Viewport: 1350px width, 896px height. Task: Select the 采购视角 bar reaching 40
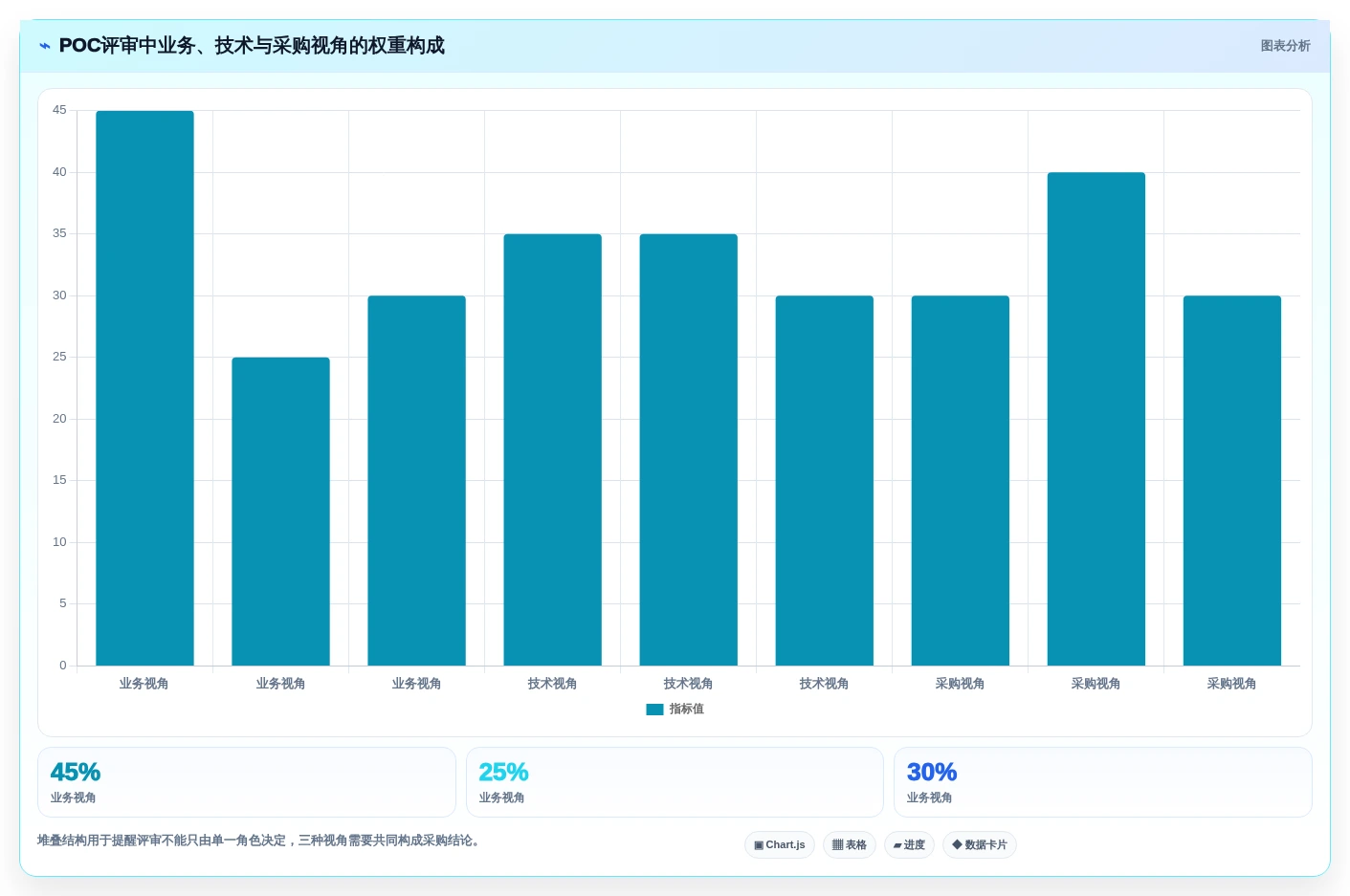pyautogui.click(x=1095, y=419)
